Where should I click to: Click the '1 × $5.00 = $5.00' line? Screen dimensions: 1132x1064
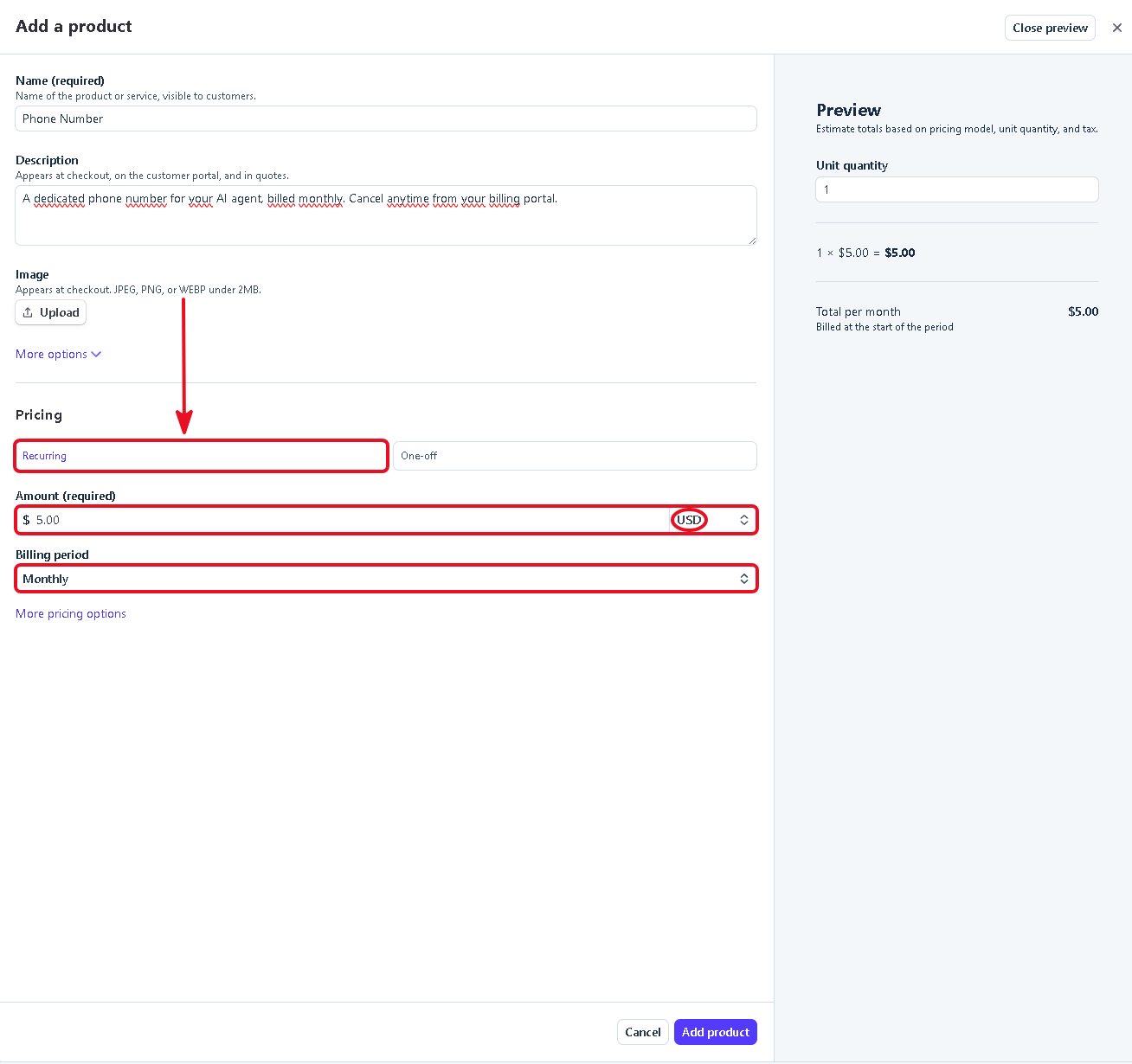tap(865, 253)
